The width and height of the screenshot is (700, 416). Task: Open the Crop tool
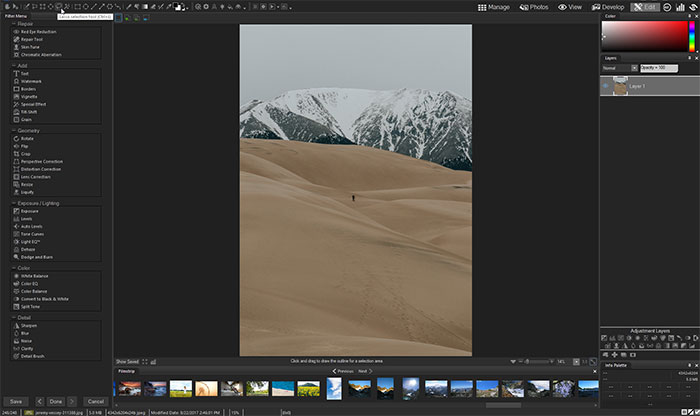(22, 154)
